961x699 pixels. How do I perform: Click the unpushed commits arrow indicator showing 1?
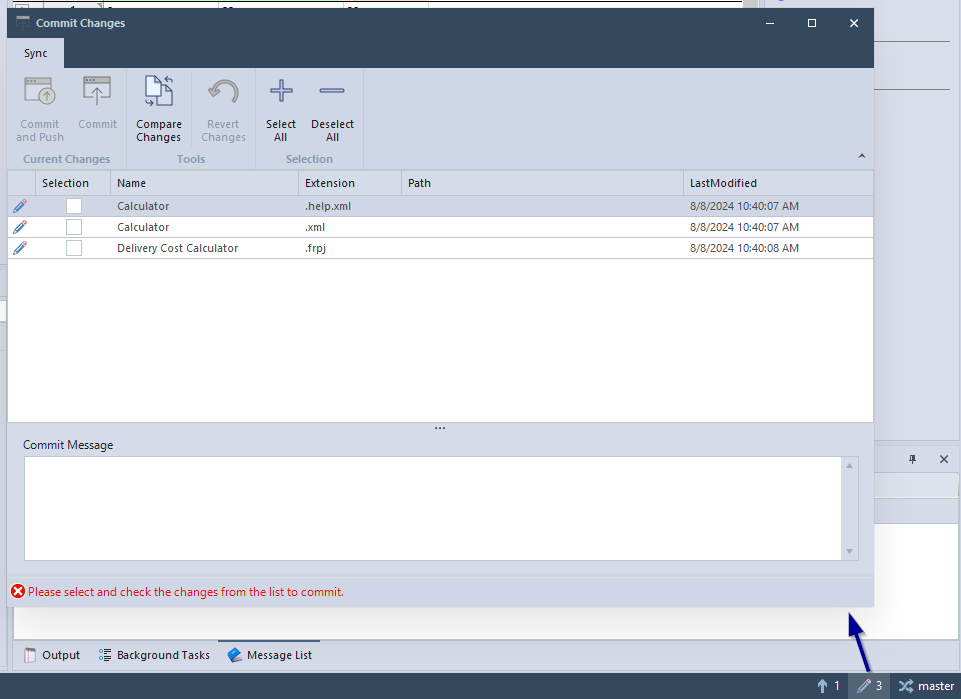click(828, 686)
